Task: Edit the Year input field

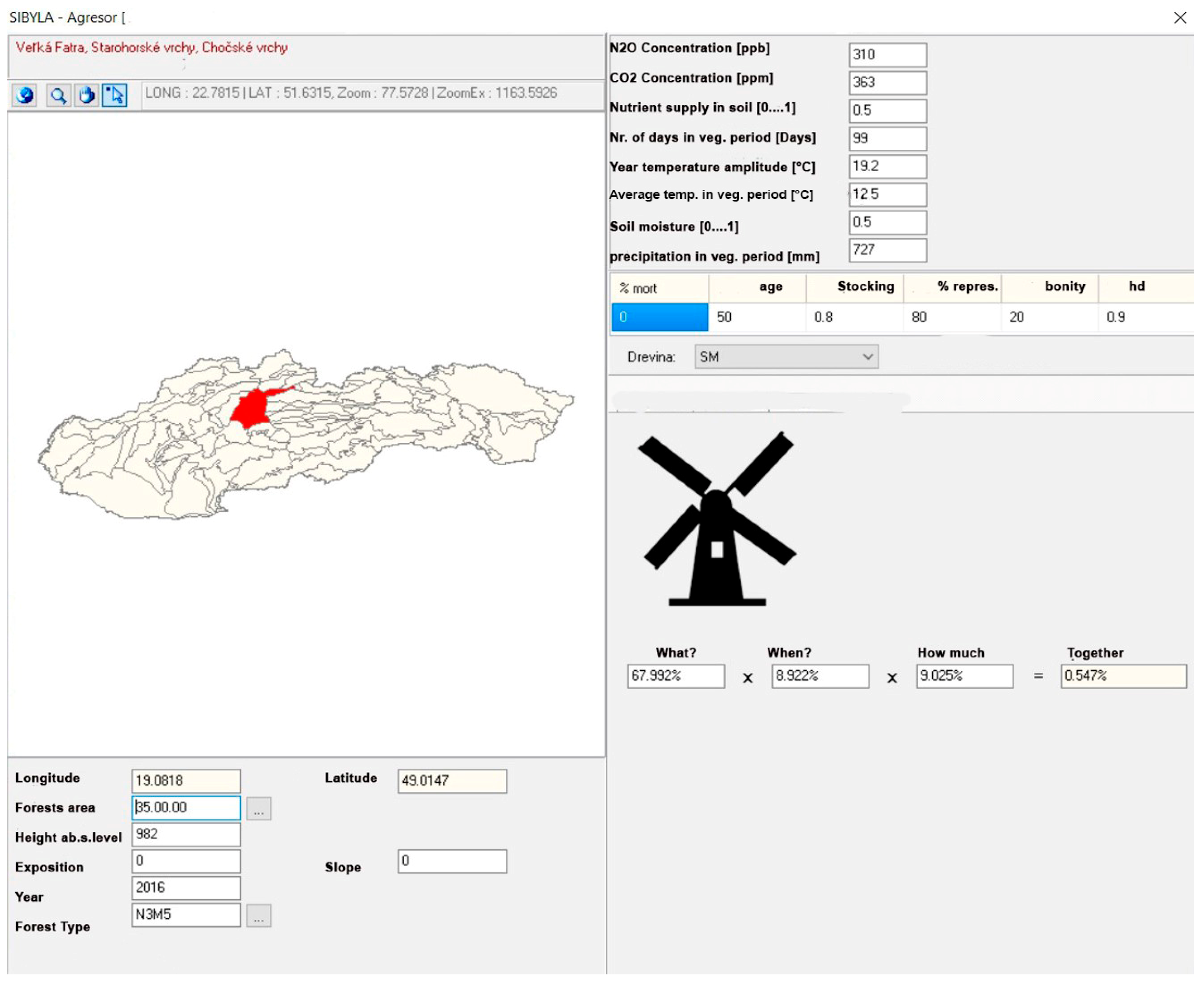Action: (186, 888)
